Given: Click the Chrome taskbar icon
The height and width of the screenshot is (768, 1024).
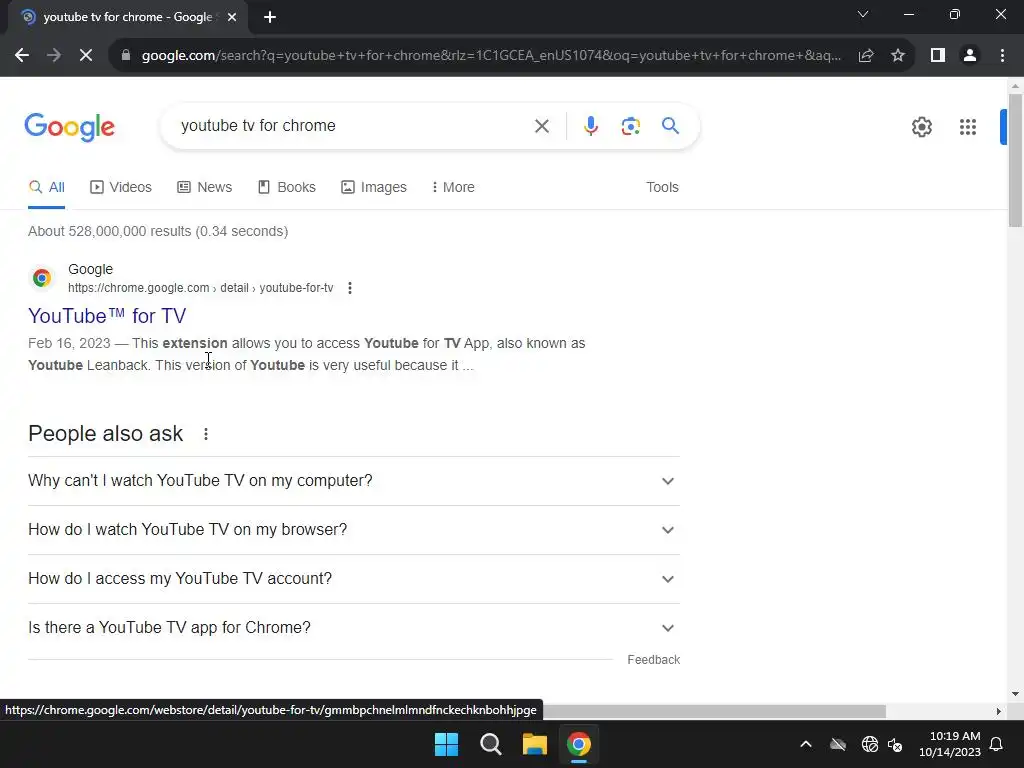Looking at the screenshot, I should click(579, 744).
